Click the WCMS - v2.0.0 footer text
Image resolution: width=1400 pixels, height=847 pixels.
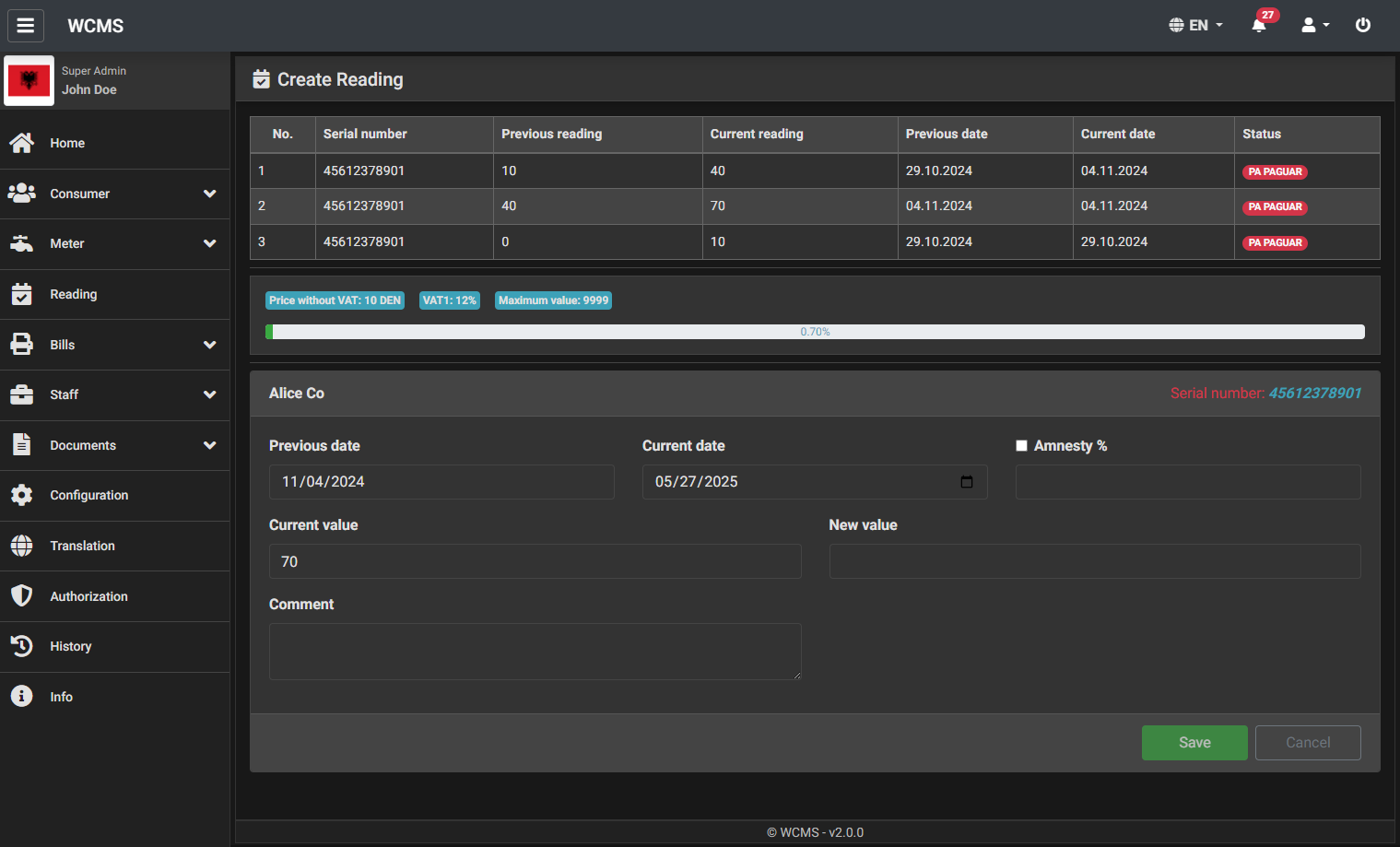815,832
